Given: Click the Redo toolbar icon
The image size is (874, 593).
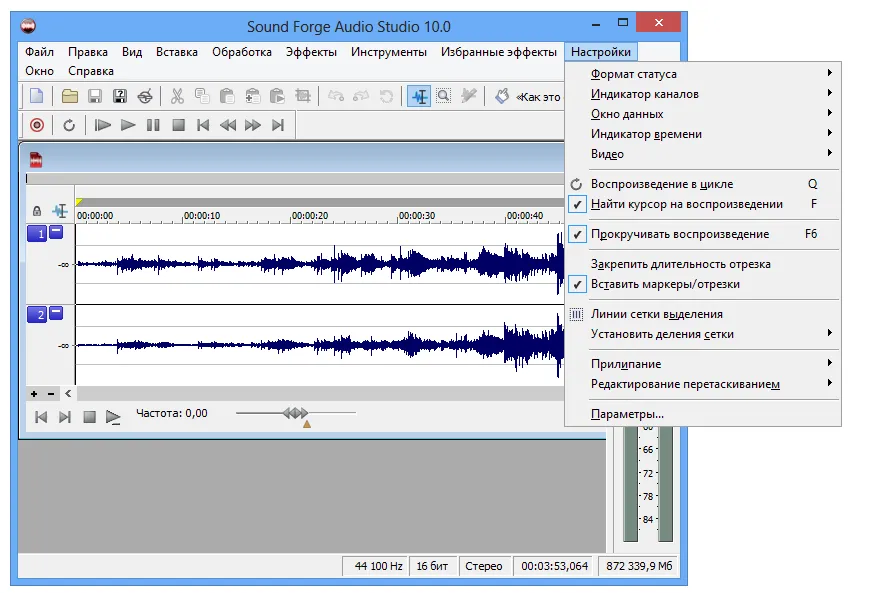Looking at the screenshot, I should (x=361, y=96).
